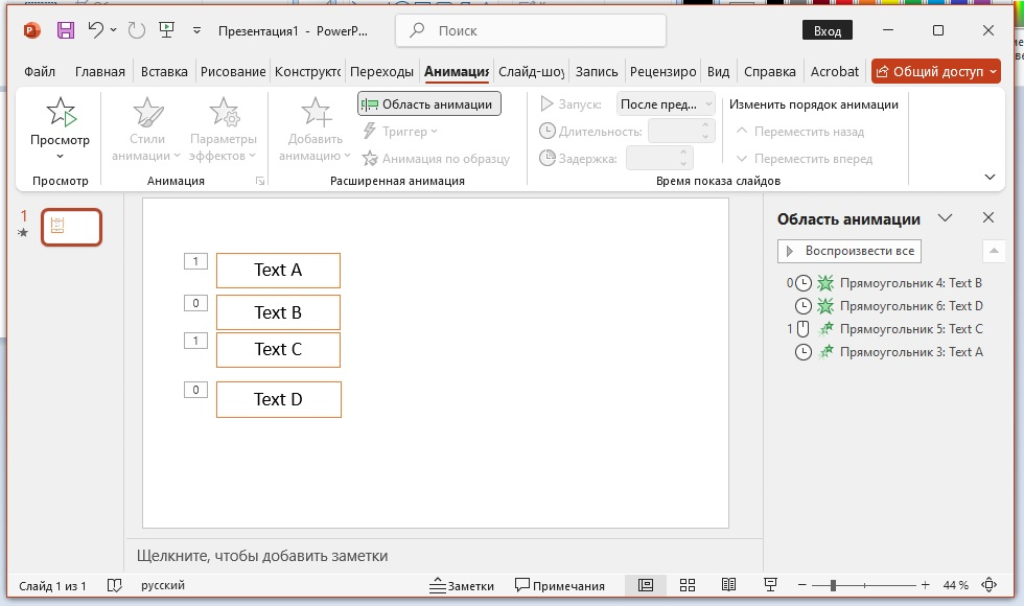This screenshot has width=1024, height=606.
Task: Adjust the zoom slider handle
Action: (x=833, y=585)
